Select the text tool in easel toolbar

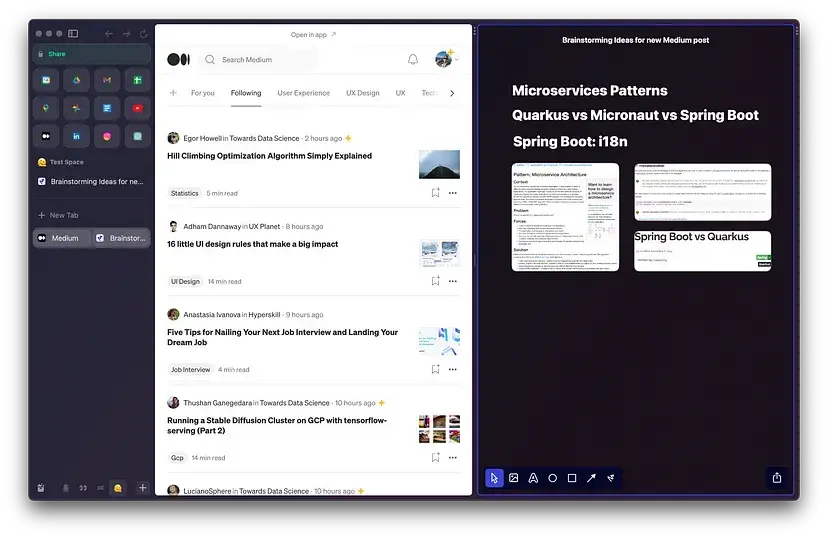[533, 478]
